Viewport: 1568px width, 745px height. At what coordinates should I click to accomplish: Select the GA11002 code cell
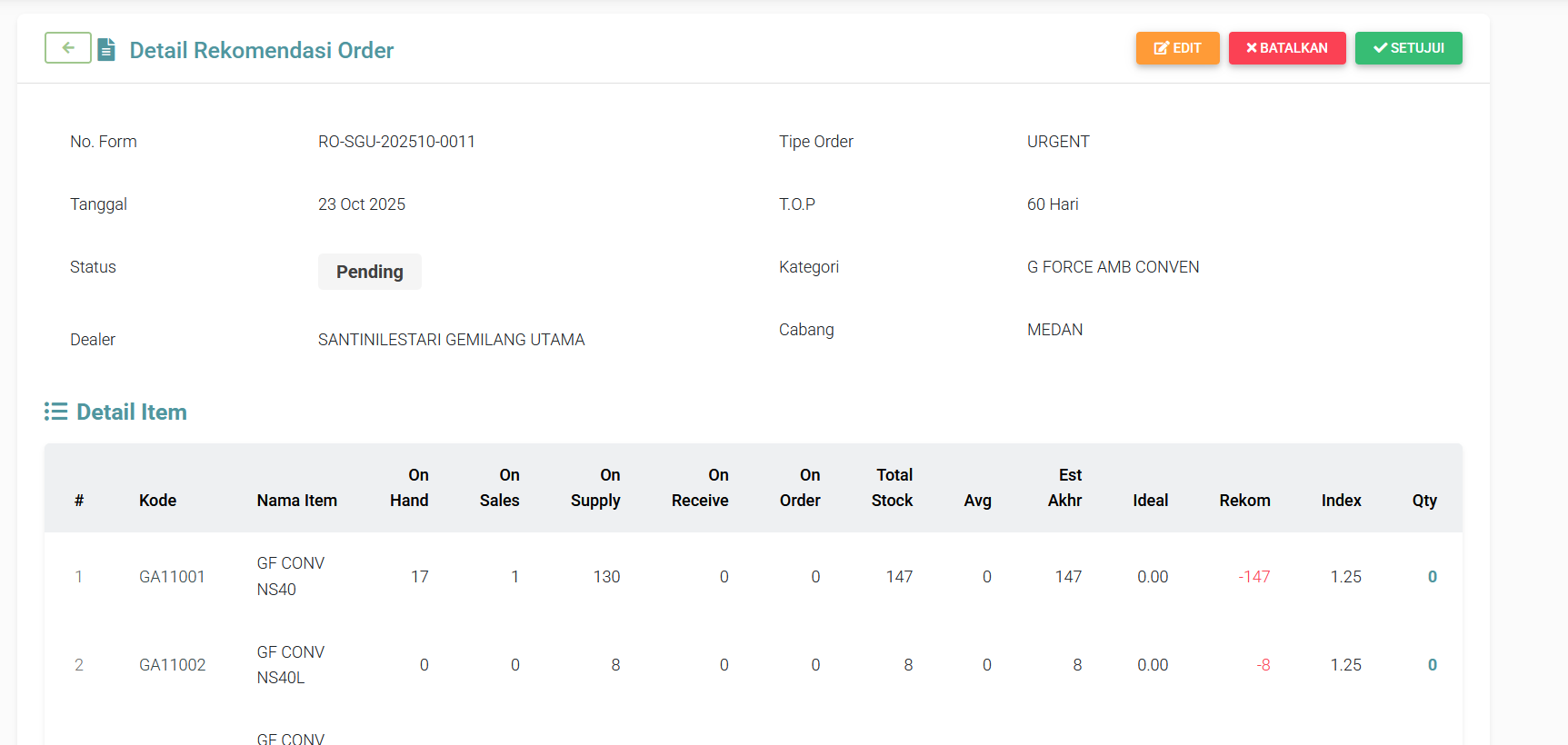pyautogui.click(x=172, y=665)
